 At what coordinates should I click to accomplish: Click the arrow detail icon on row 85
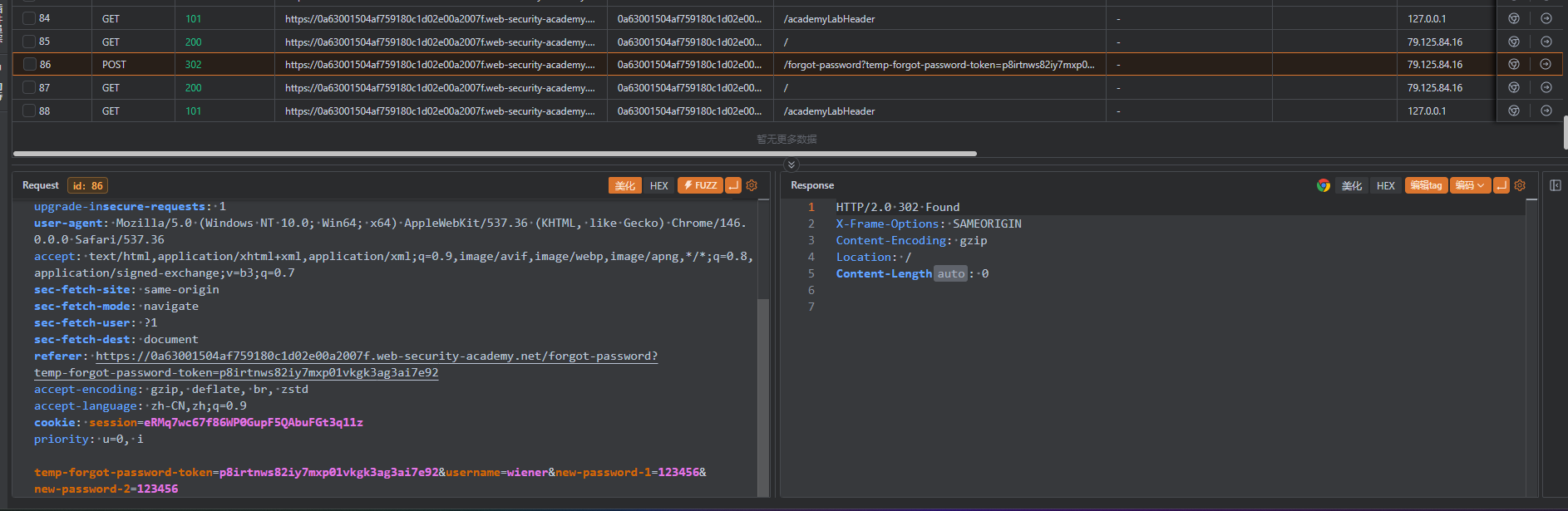pos(1546,42)
